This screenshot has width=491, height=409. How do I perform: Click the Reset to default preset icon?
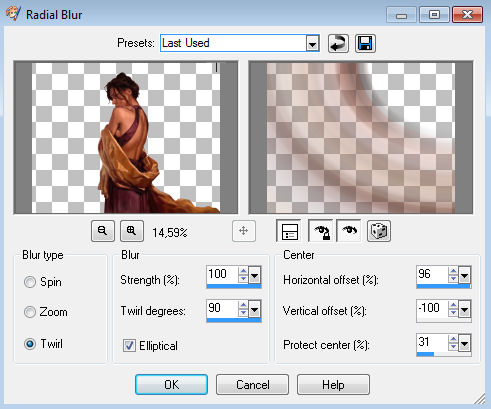[338, 44]
